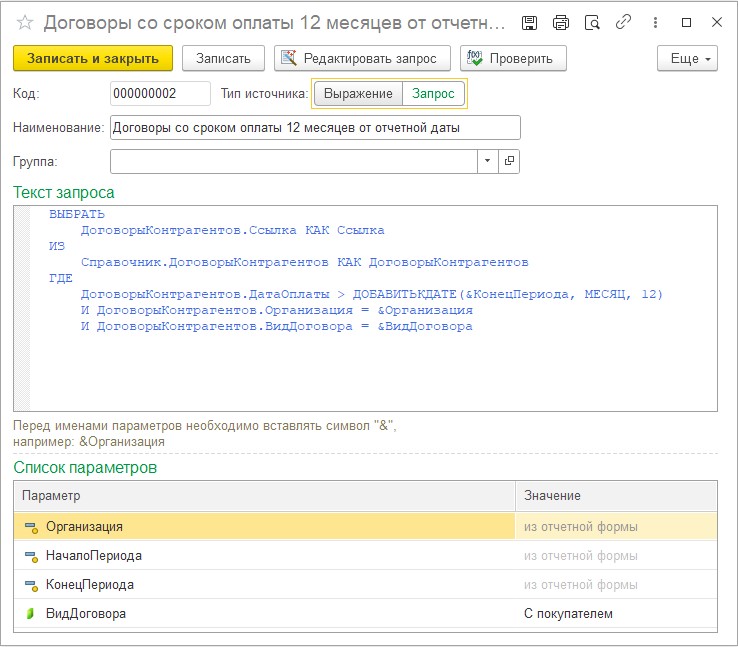
Task: Open Группа selection form button
Action: pyautogui.click(x=509, y=161)
